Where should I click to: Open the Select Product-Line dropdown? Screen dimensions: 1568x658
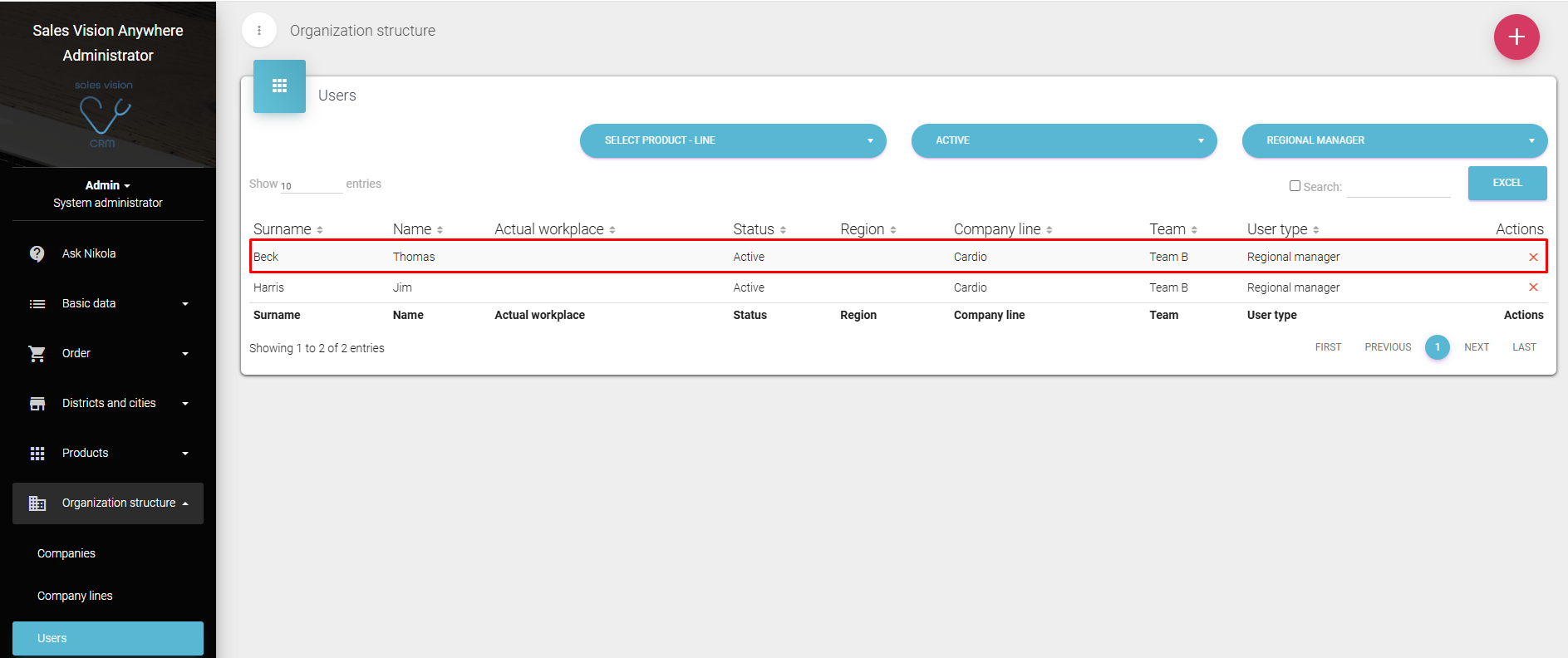coord(732,140)
